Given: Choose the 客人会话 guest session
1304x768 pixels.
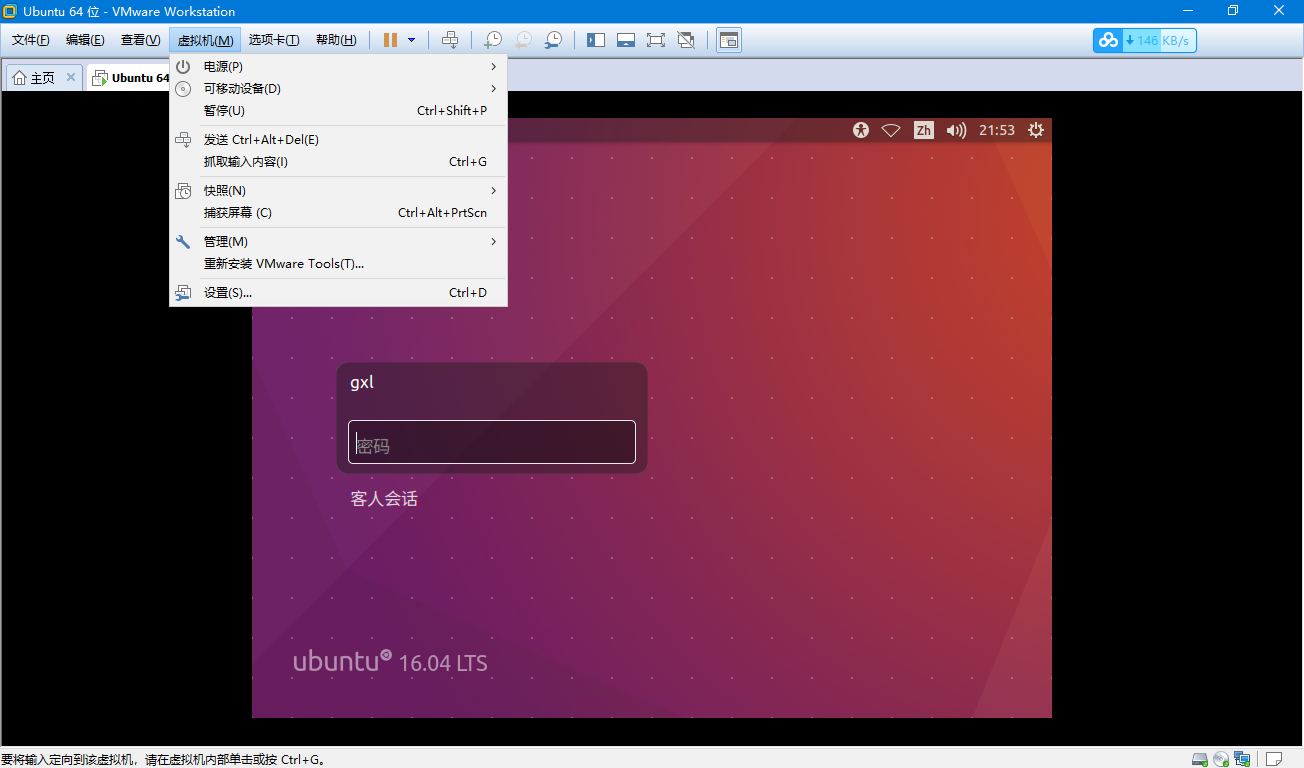Looking at the screenshot, I should coord(384,498).
